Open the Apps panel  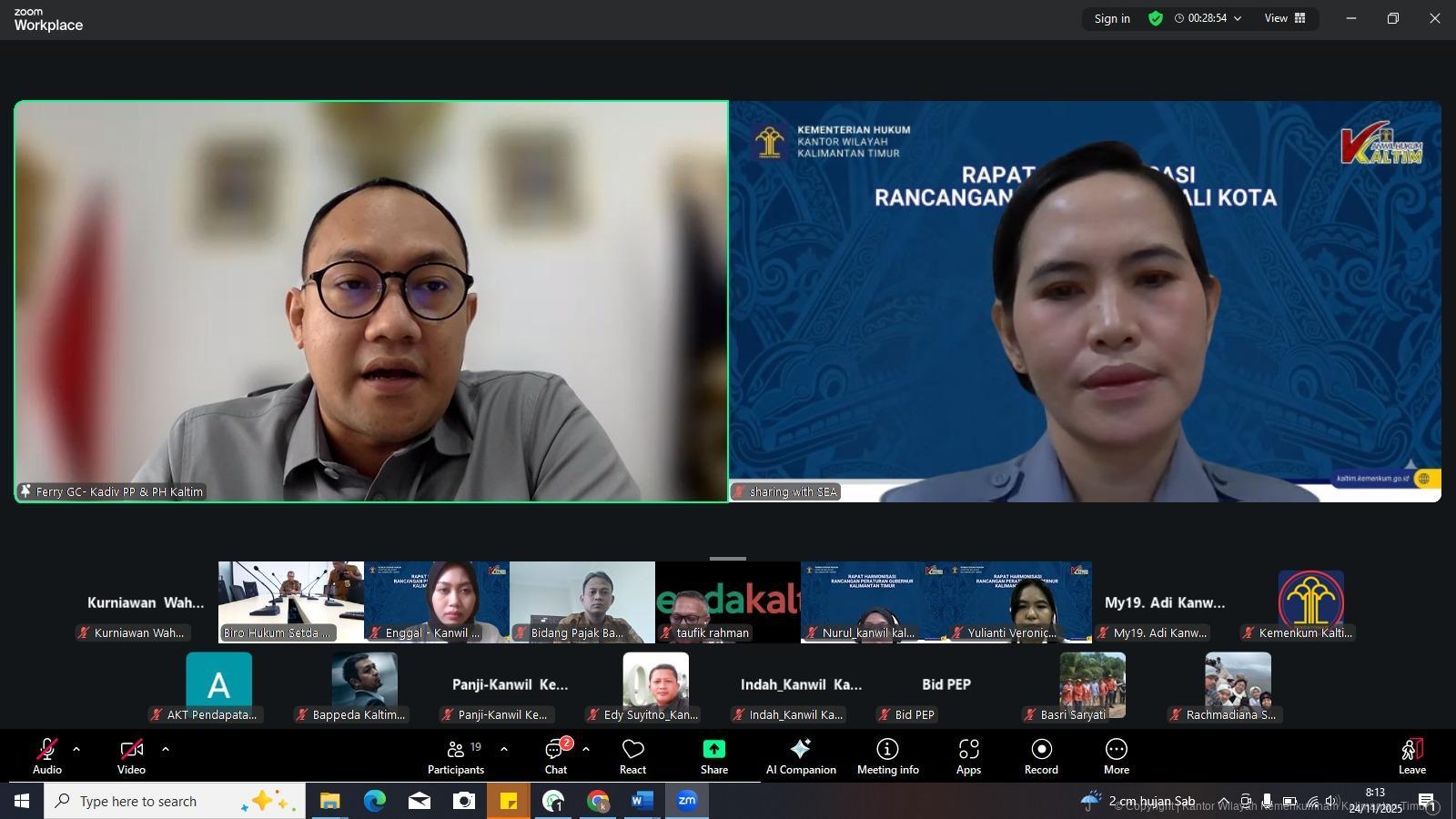968,756
